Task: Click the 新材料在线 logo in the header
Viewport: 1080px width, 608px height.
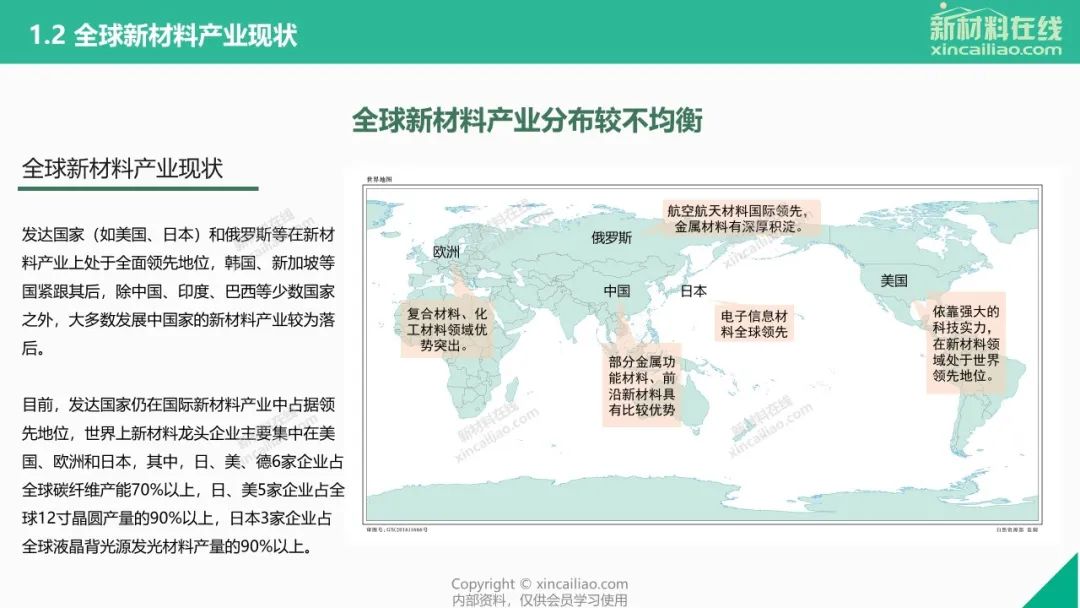Action: click(x=995, y=24)
